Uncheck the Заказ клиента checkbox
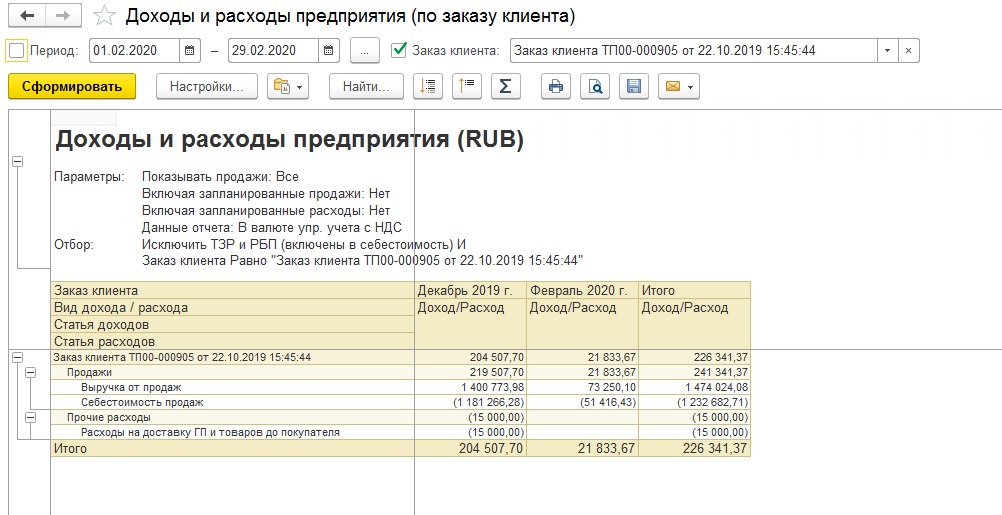Viewport: 1002px width, 515px height. tap(399, 49)
